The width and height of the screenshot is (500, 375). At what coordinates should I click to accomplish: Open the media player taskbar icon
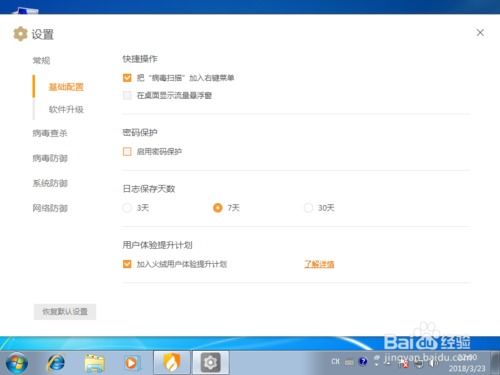tap(131, 363)
